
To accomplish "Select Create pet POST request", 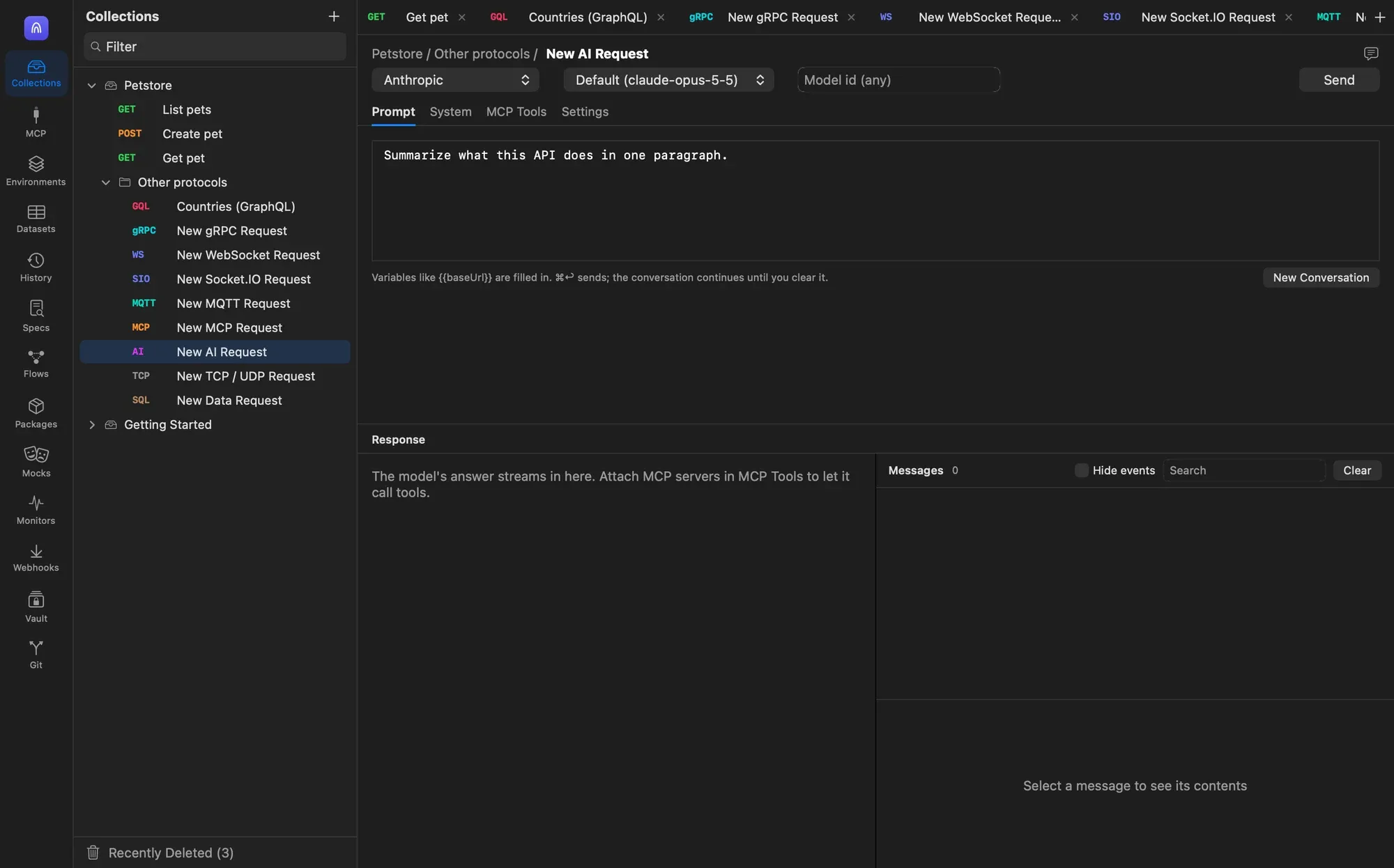I will [x=215, y=134].
